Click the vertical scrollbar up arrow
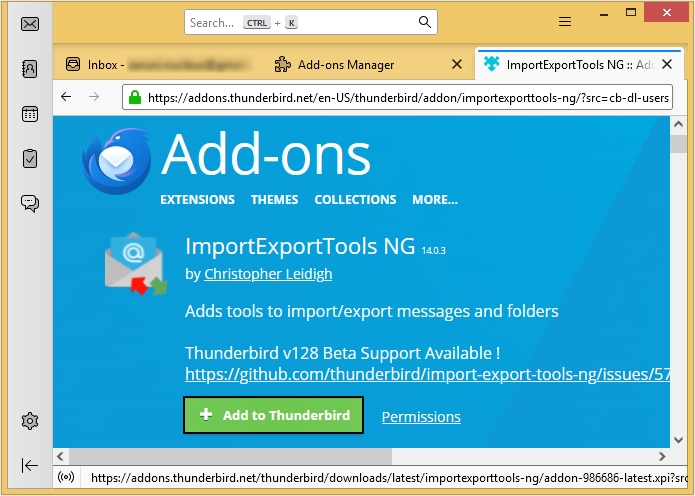Image resolution: width=695 pixels, height=496 pixels. coord(678,125)
